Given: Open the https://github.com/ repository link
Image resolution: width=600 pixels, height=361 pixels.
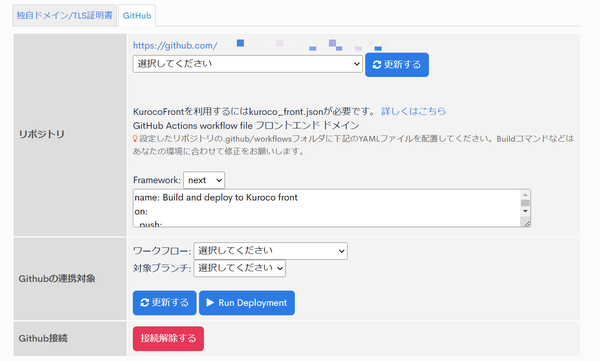Looking at the screenshot, I should [175, 46].
